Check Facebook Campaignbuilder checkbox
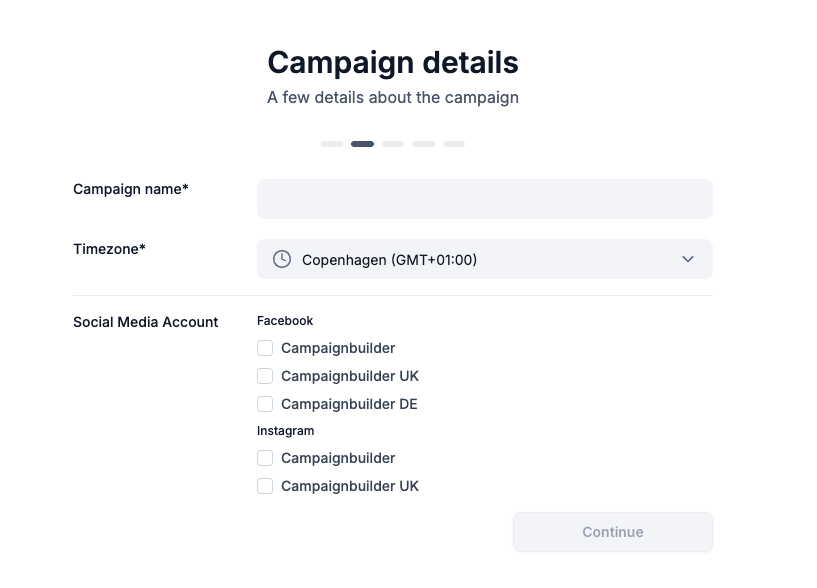 coord(265,348)
